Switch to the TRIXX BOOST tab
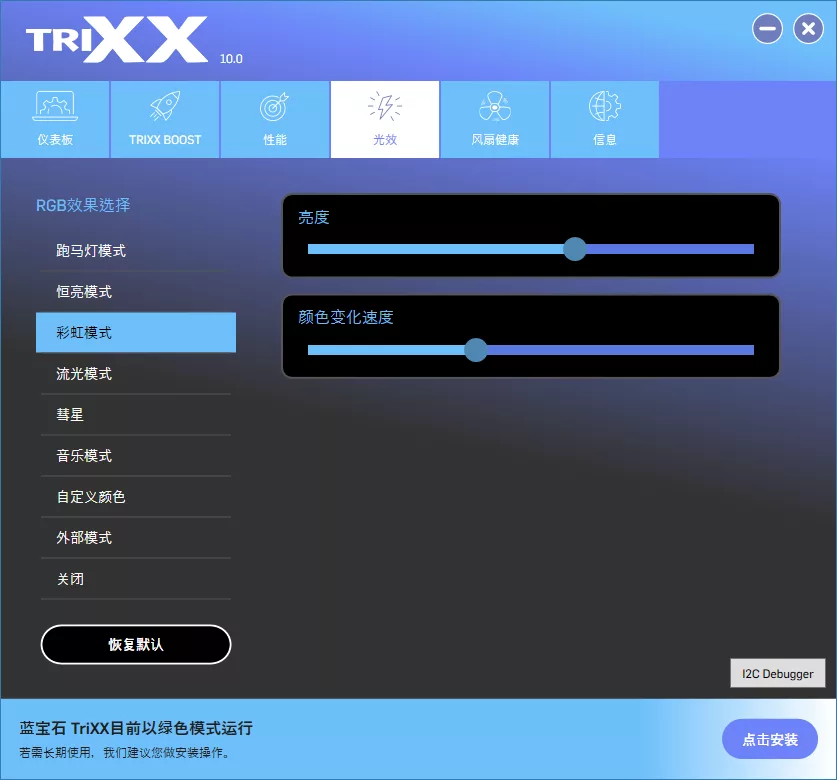Viewport: 837px width, 780px height. click(x=165, y=120)
